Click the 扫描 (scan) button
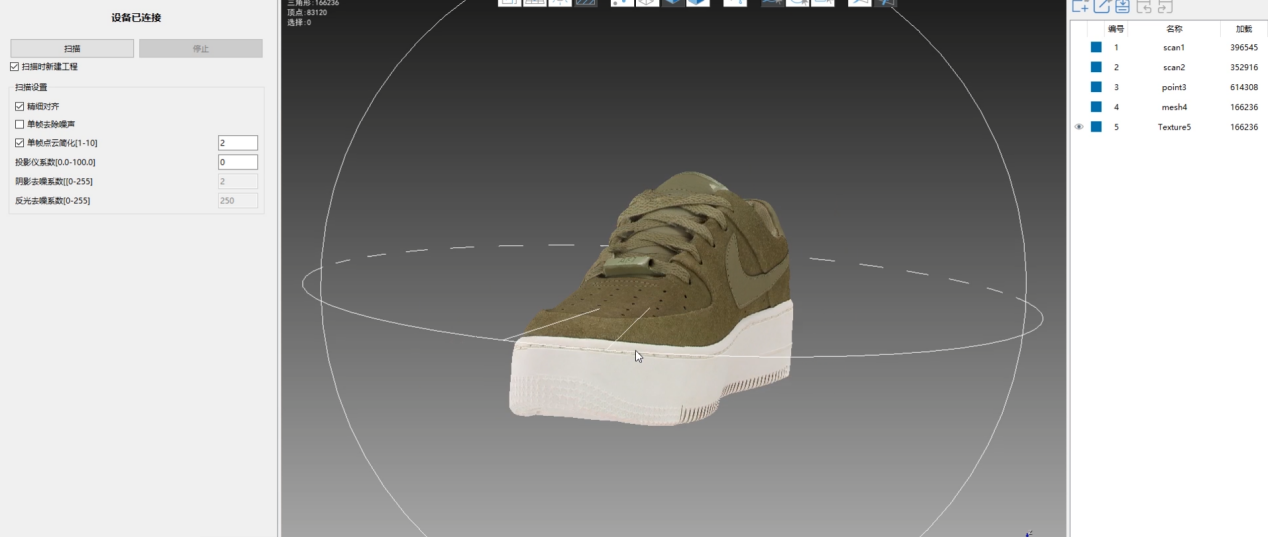 click(72, 48)
